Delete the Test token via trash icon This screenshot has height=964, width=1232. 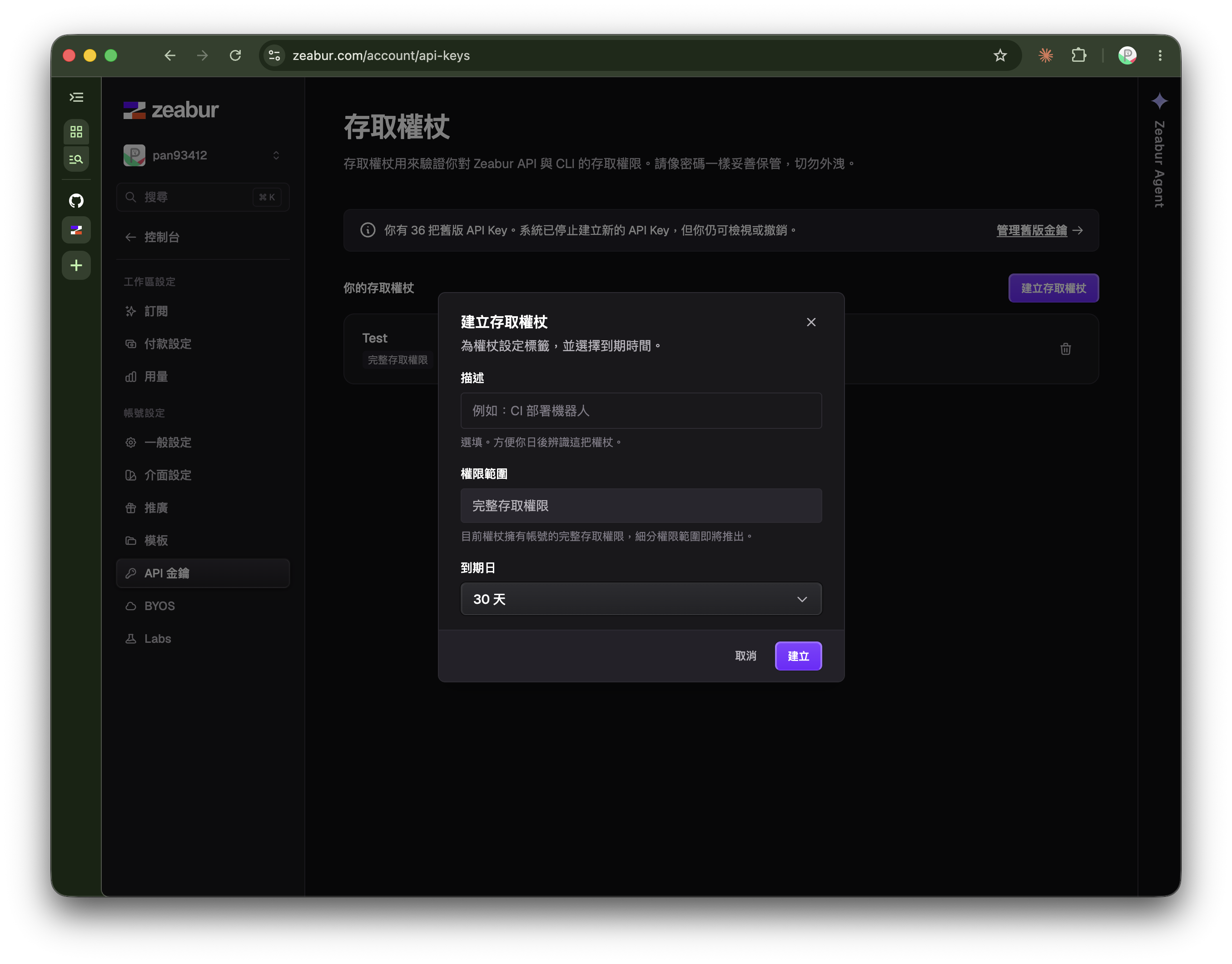click(1066, 349)
